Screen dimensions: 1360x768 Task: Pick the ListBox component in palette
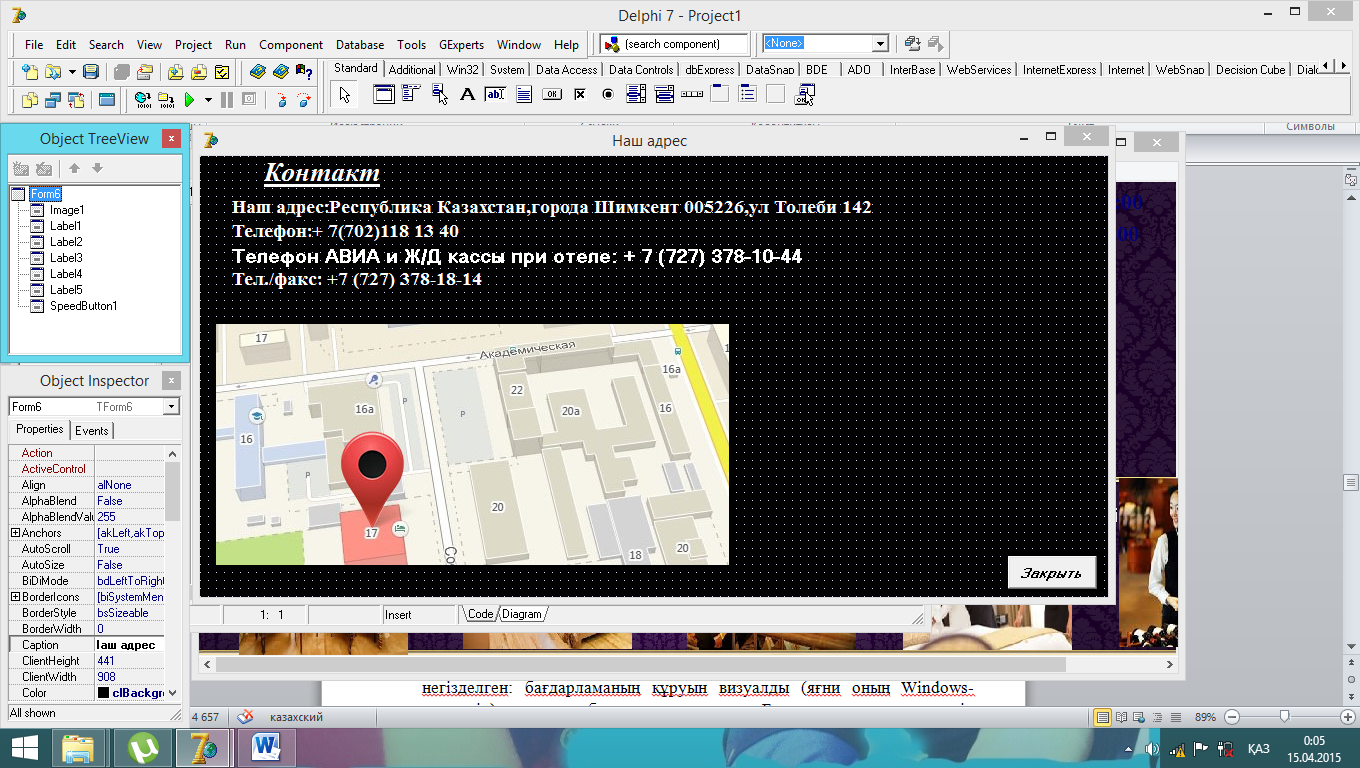(635, 95)
